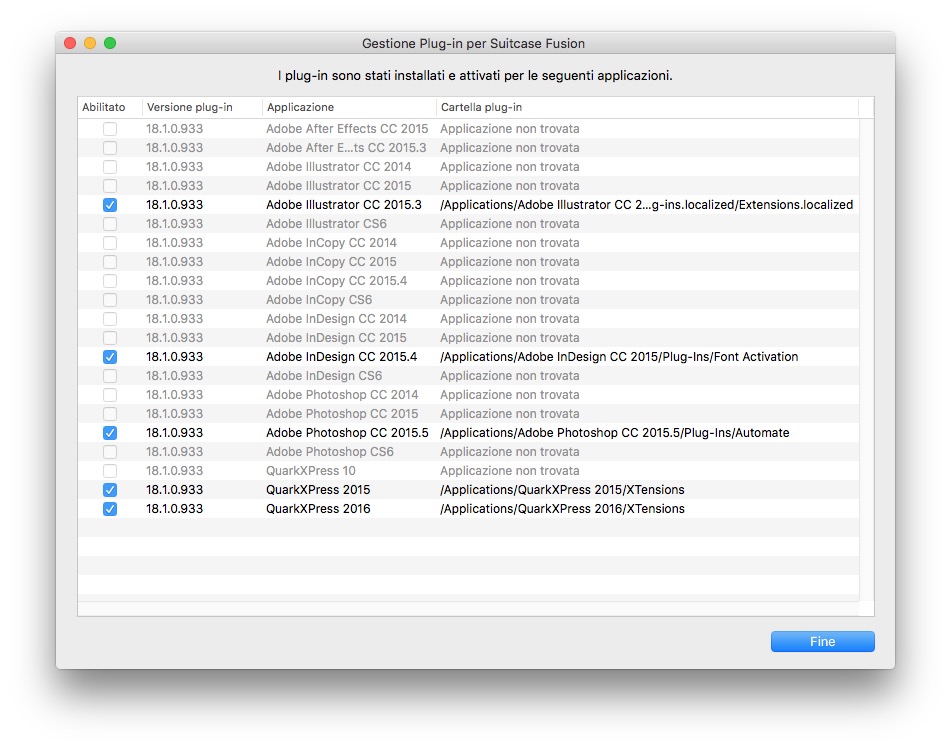Screen dimensions: 951x749
Task: Select the QuarkXPress 2016 application name
Action: [x=318, y=509]
